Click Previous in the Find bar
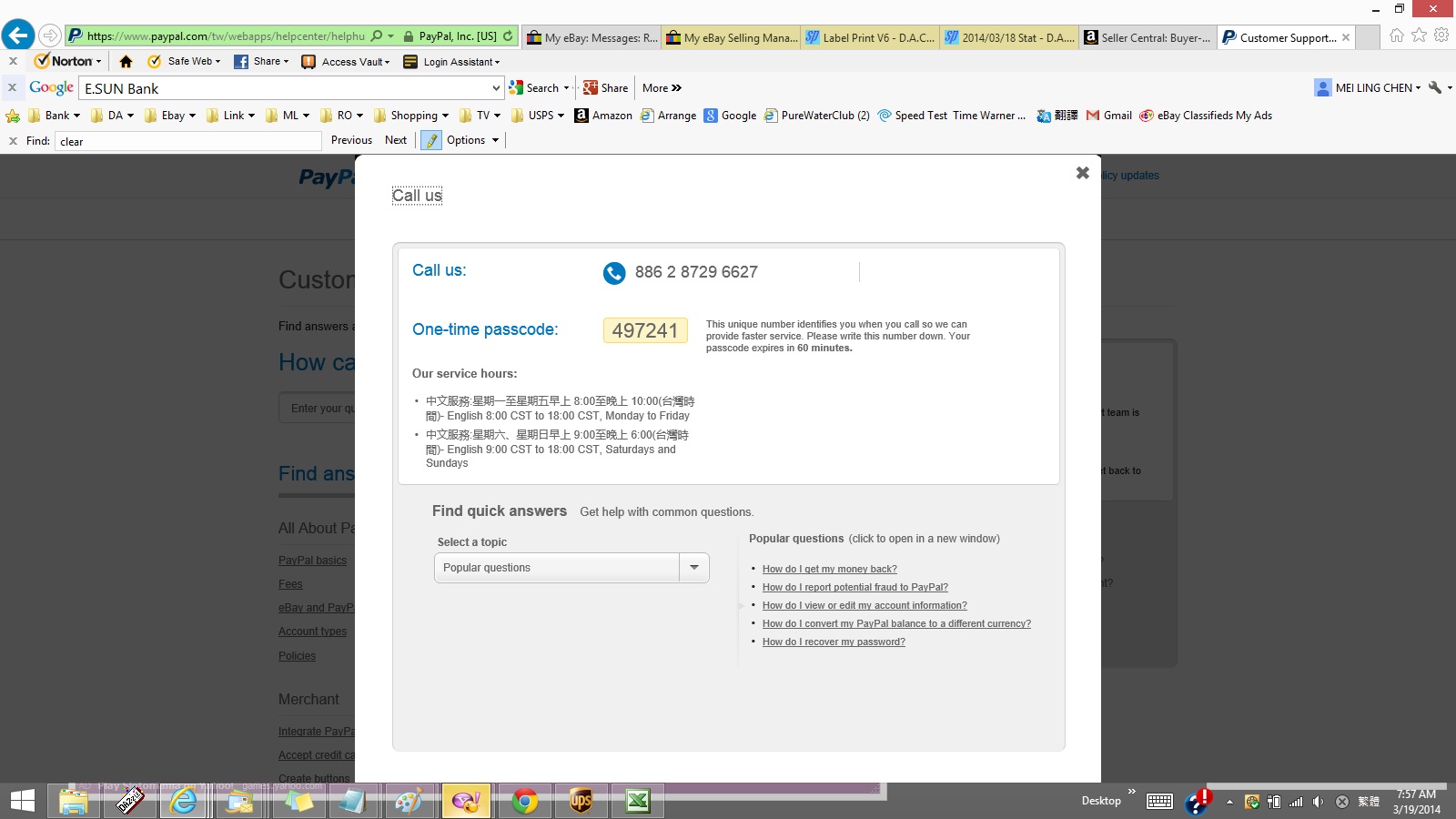Viewport: 1456px width, 819px height. click(351, 140)
